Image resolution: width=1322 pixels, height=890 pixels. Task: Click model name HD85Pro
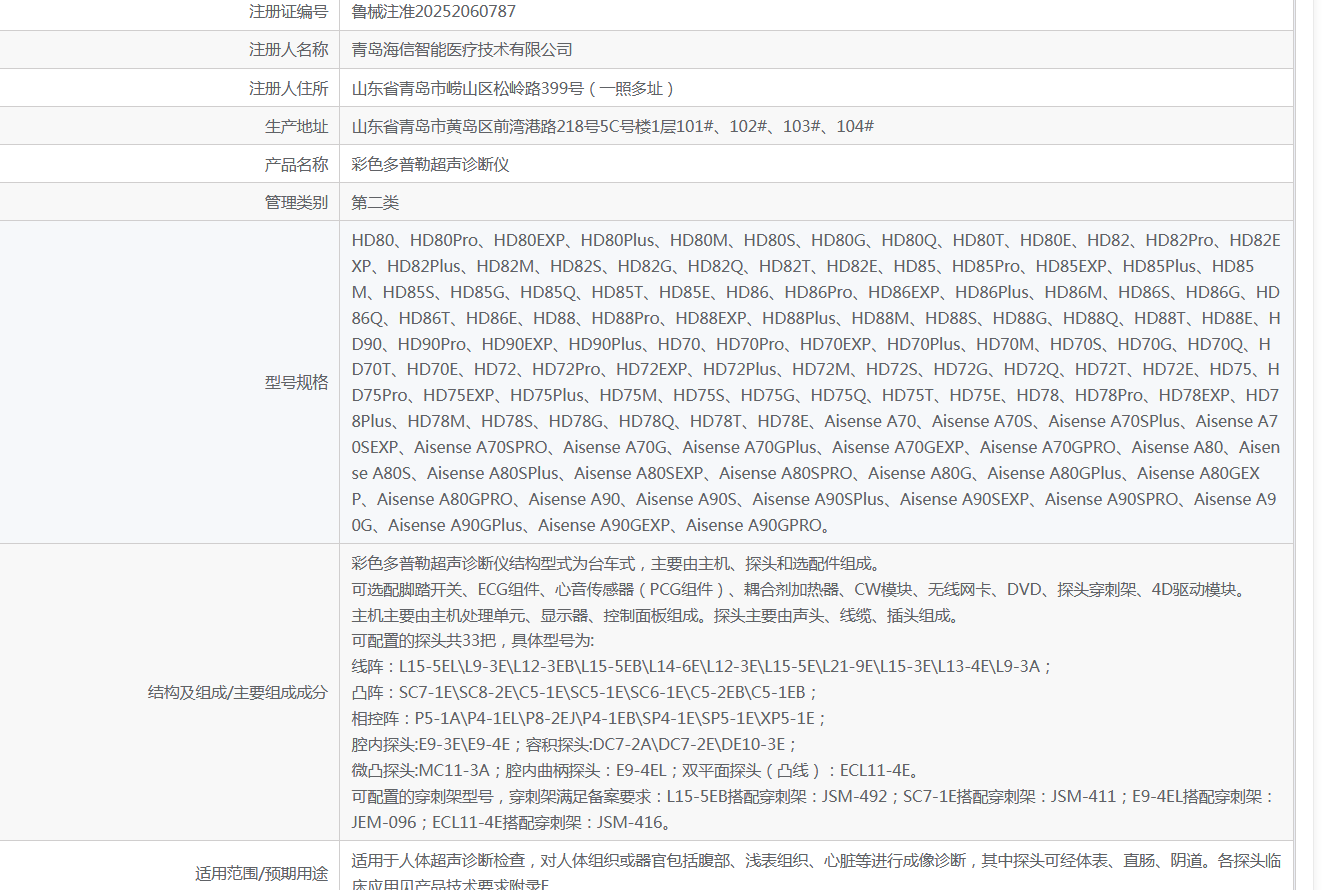click(x=986, y=266)
